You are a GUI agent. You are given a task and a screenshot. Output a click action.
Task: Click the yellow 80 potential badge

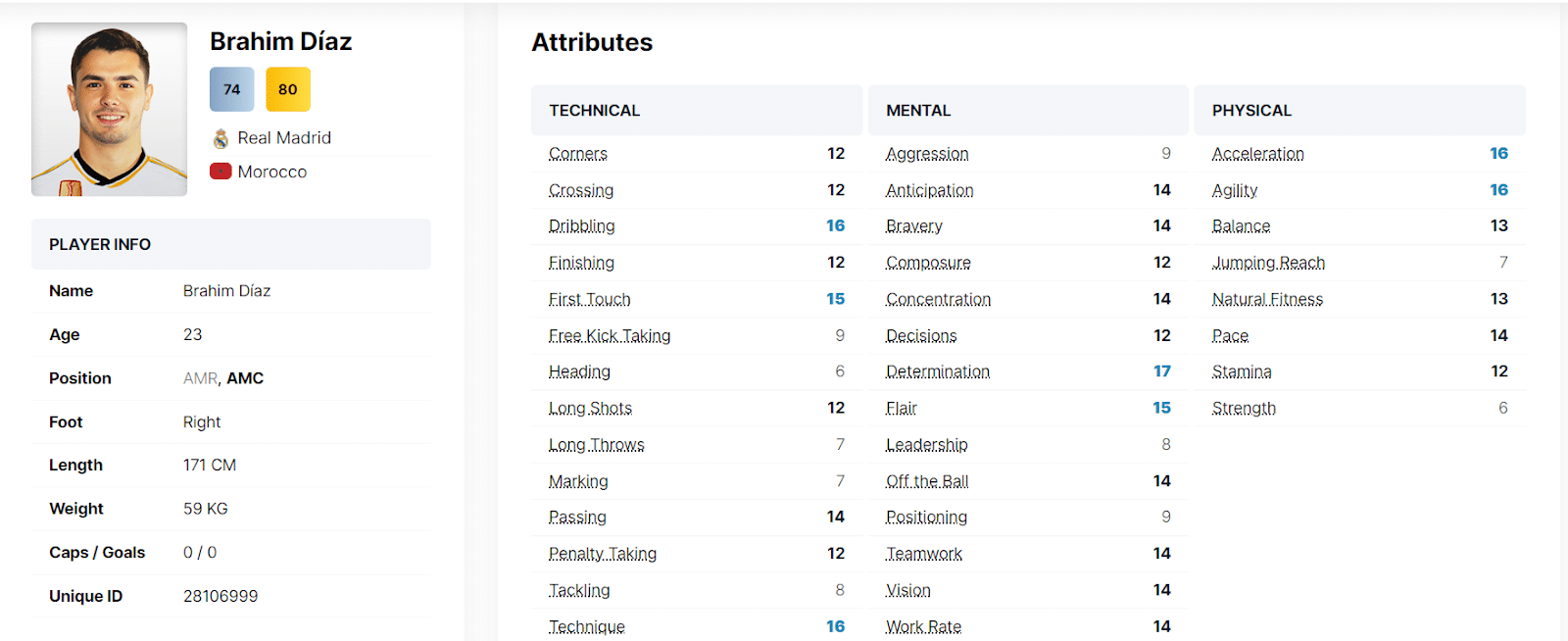[287, 89]
